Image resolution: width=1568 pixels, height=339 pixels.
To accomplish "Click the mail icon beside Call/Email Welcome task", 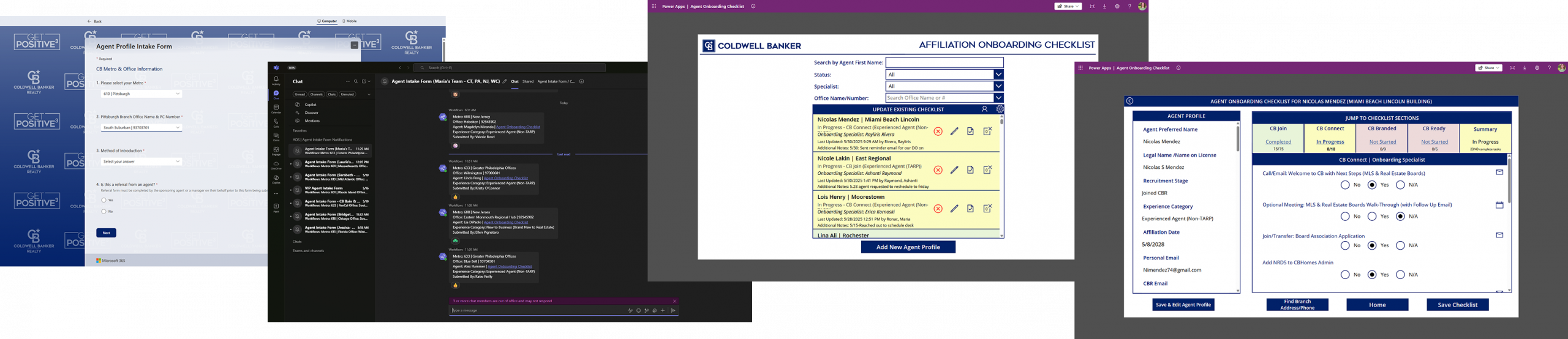I will [x=1499, y=173].
